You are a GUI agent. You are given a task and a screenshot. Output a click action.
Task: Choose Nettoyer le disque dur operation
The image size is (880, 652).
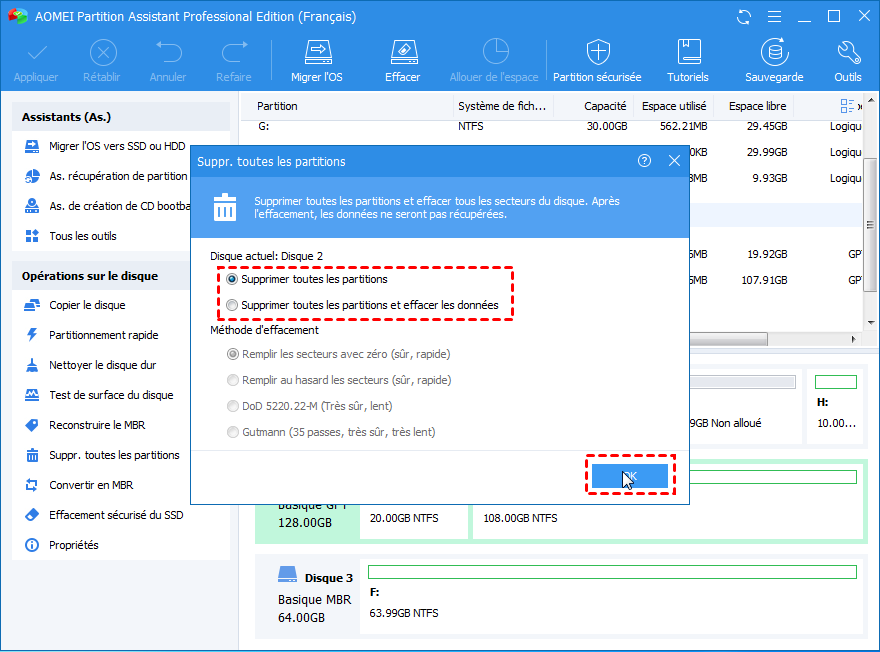[x=90, y=365]
